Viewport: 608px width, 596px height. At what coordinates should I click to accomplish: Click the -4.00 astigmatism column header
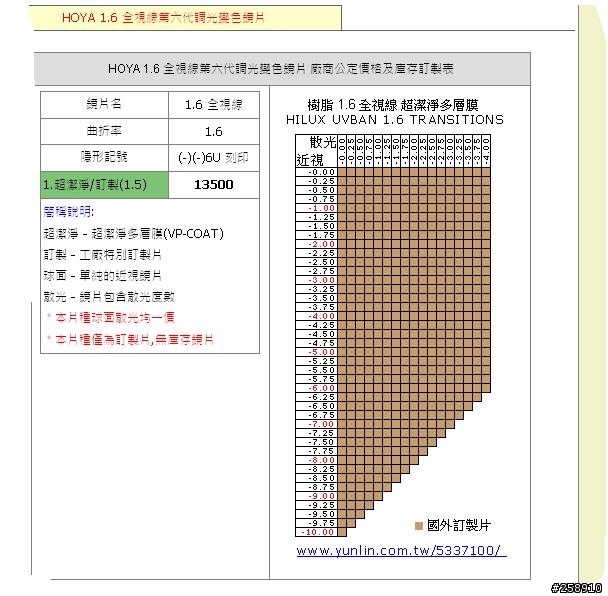486,151
